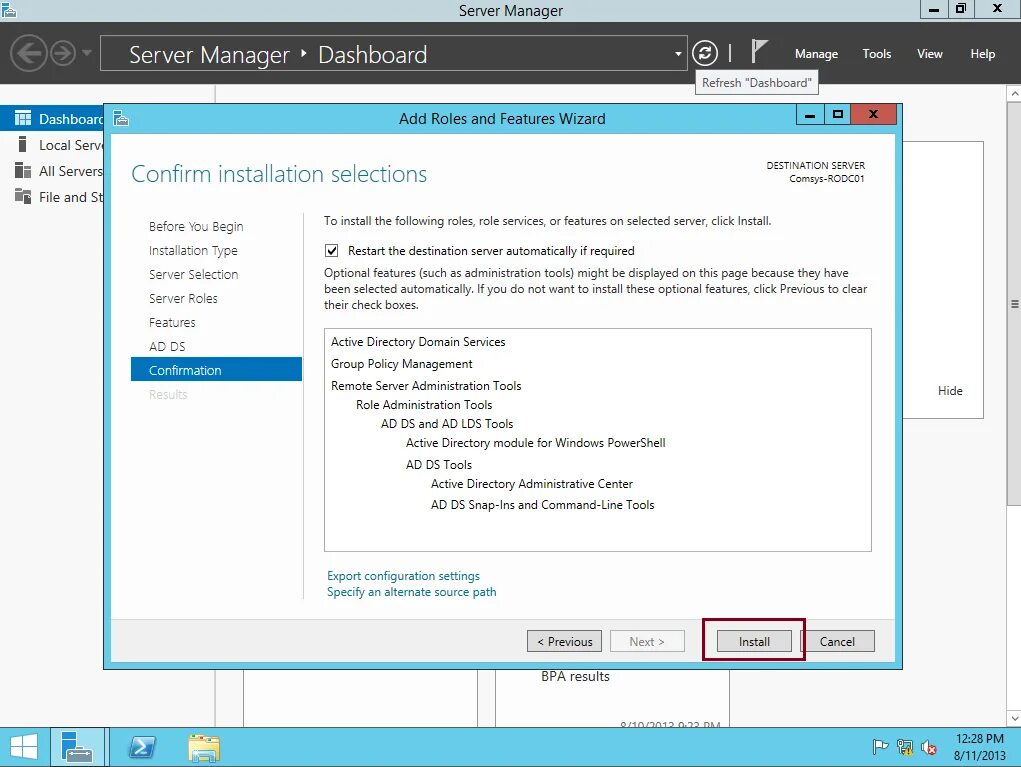The width and height of the screenshot is (1021, 767).
Task: Open the View menu
Action: [929, 54]
